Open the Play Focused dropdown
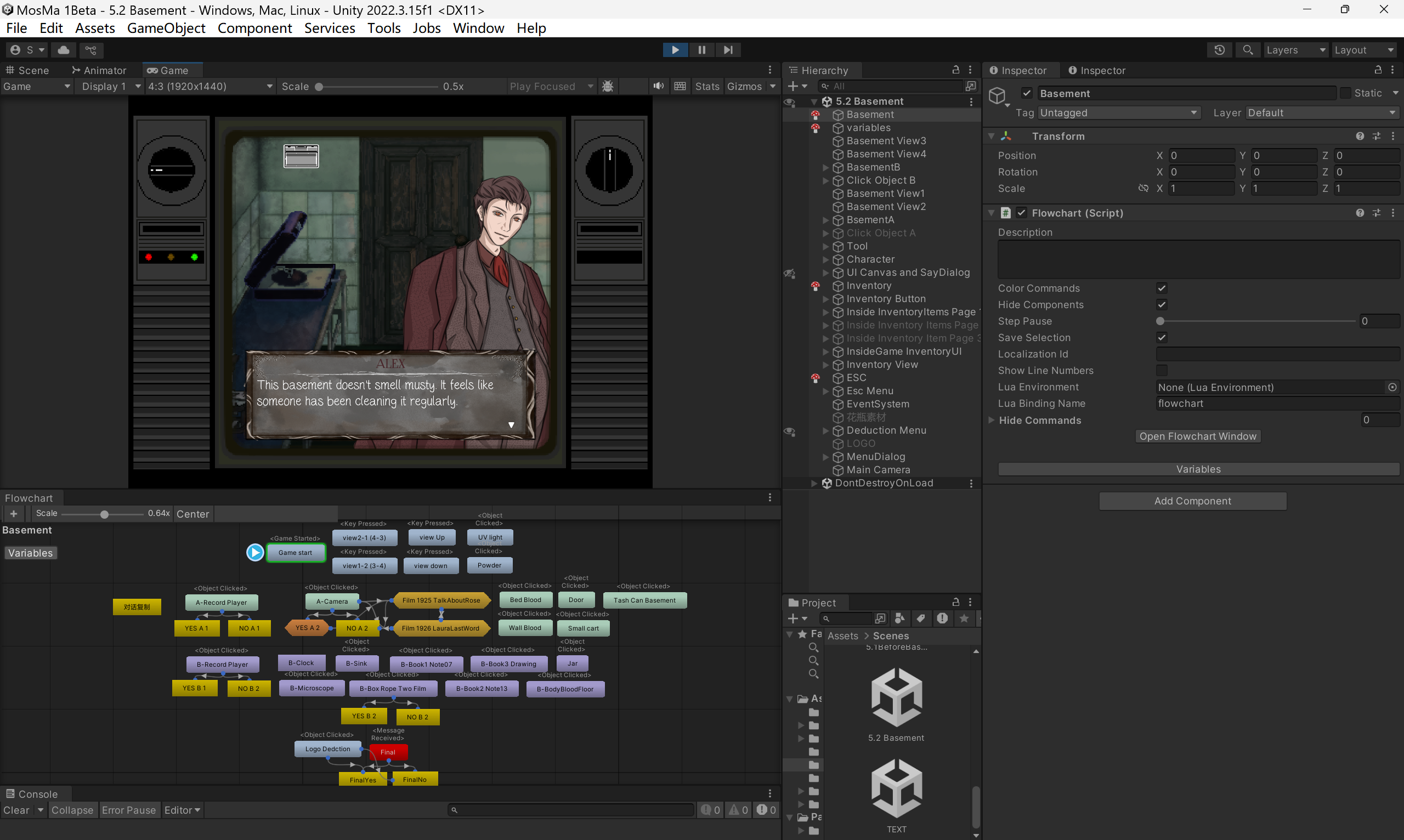Screen dimensions: 1404x840 [x=551, y=86]
